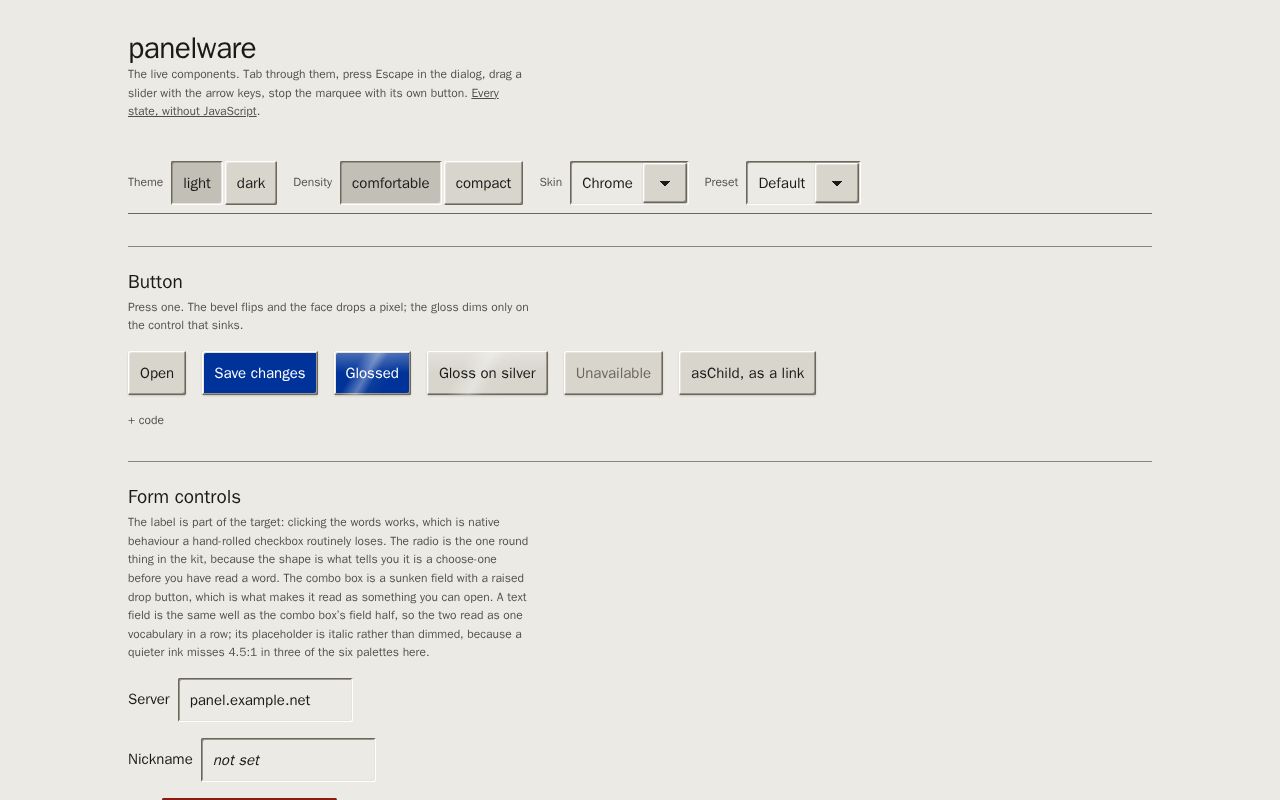Open the Preset dropdown arrow
The width and height of the screenshot is (1280, 800).
pos(837,183)
